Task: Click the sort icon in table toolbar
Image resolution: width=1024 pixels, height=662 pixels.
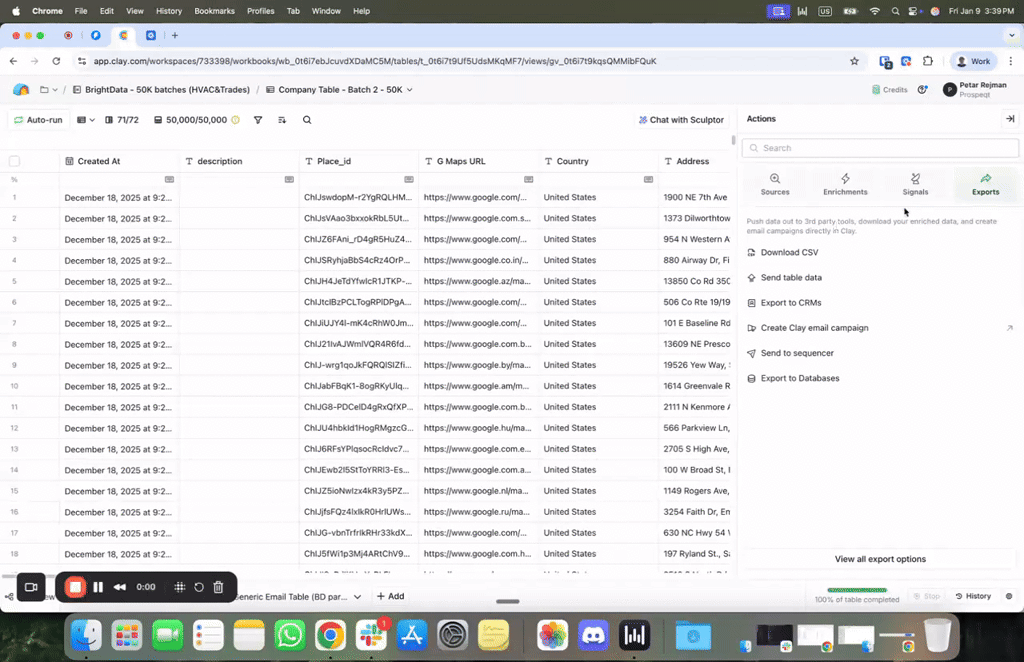Action: click(282, 120)
